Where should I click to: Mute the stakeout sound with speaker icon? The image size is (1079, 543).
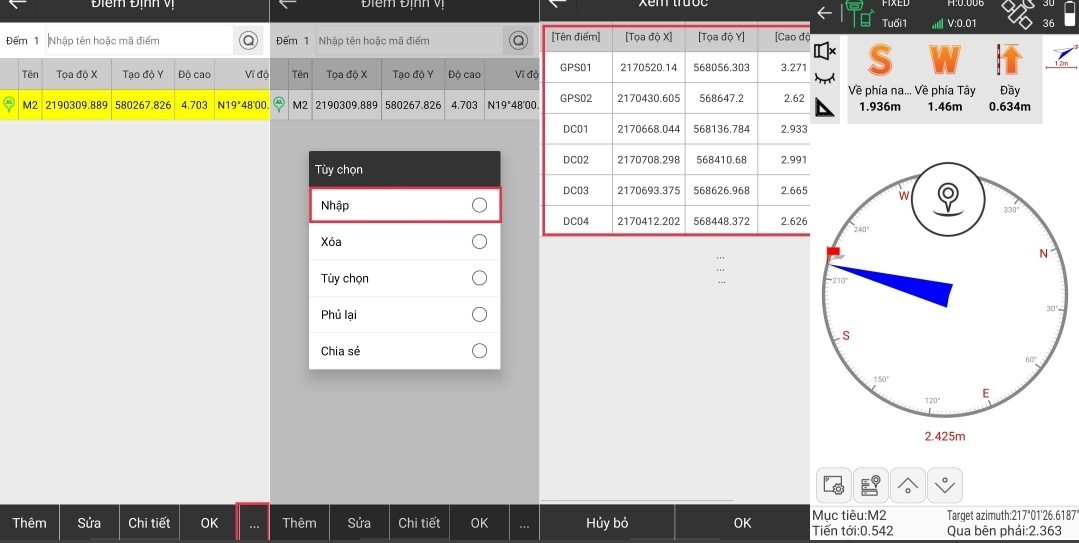[826, 51]
